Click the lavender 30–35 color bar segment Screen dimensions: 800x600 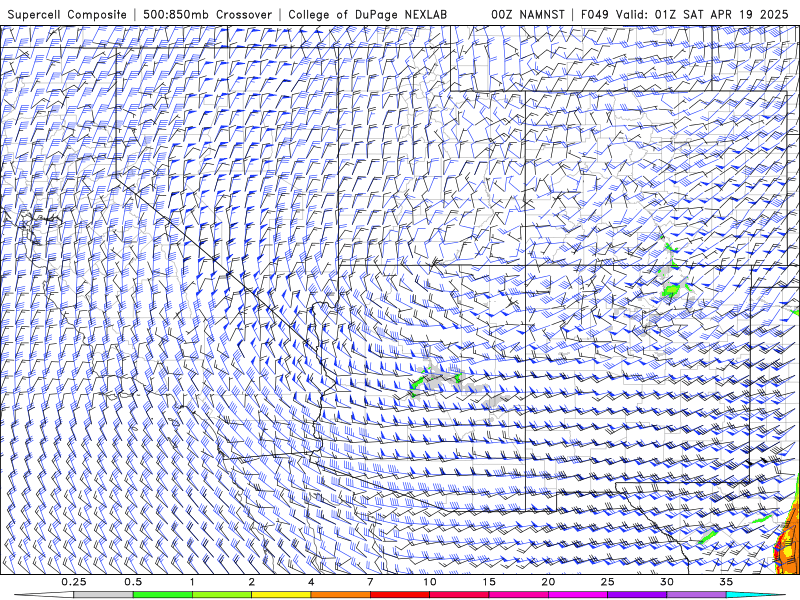pyautogui.click(x=696, y=595)
